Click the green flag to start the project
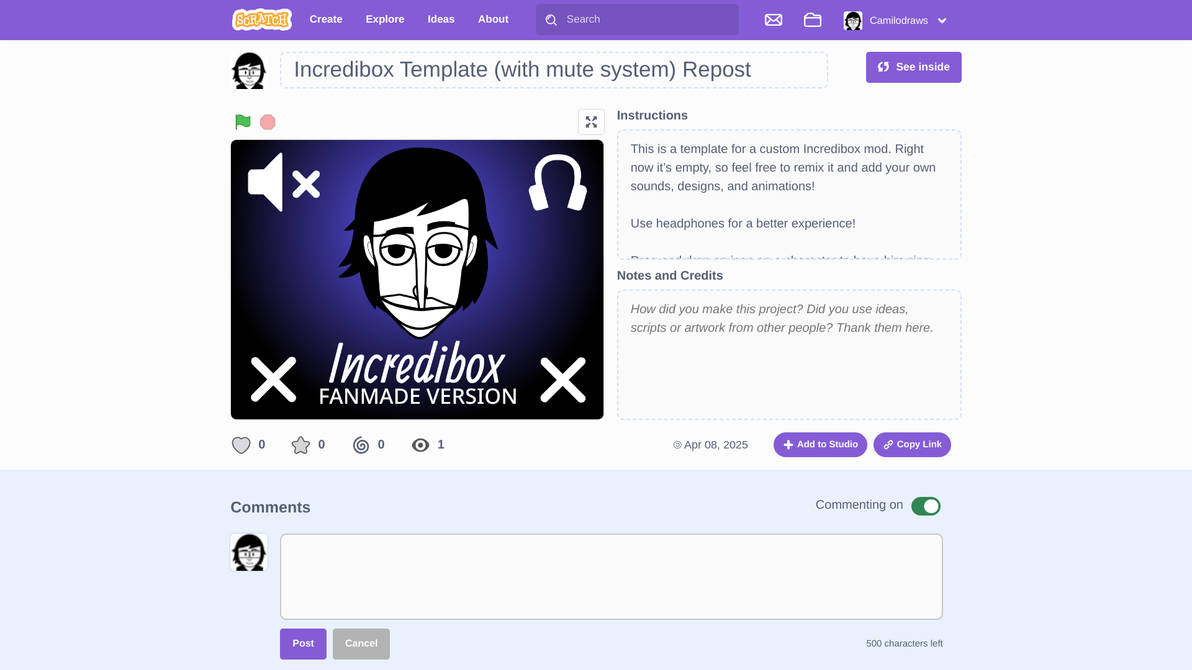1192x670 pixels. coord(240,121)
